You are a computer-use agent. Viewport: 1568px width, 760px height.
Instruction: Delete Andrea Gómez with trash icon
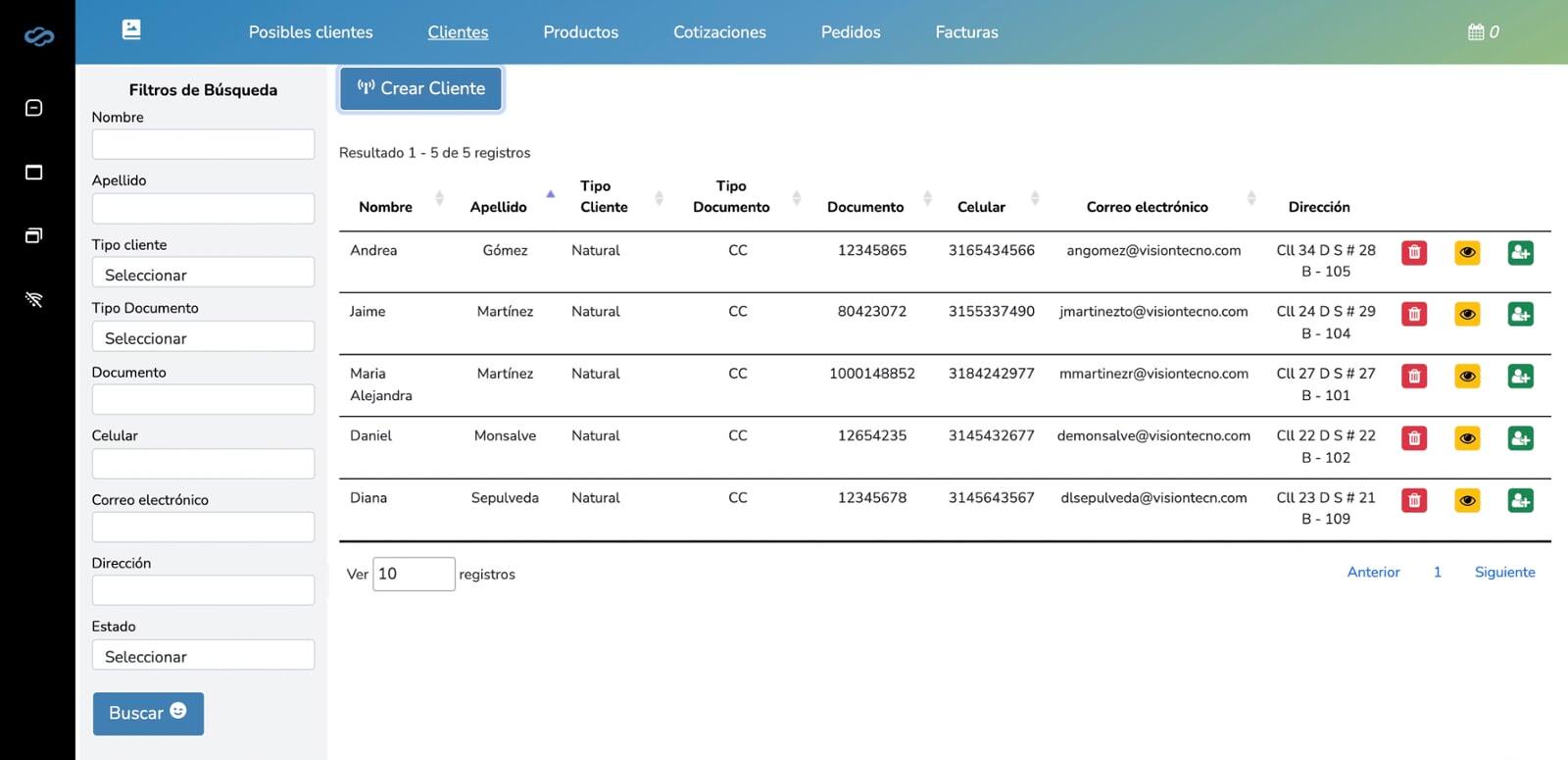tap(1414, 253)
